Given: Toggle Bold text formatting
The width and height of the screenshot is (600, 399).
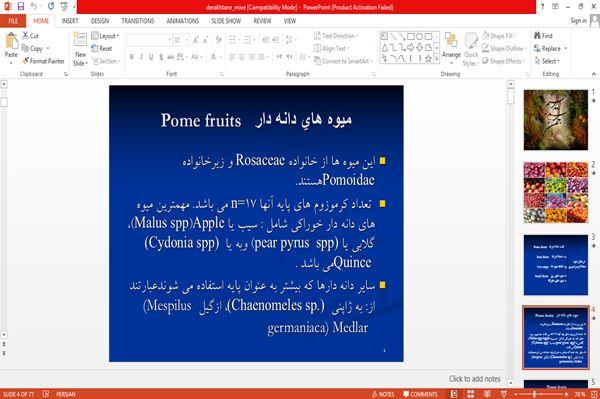Looking at the screenshot, I should coord(132,57).
